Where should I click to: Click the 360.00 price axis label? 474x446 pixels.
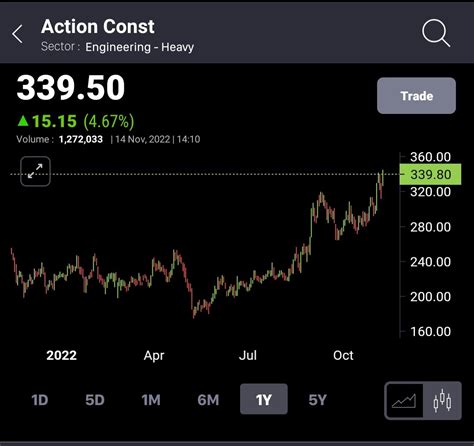pos(430,157)
